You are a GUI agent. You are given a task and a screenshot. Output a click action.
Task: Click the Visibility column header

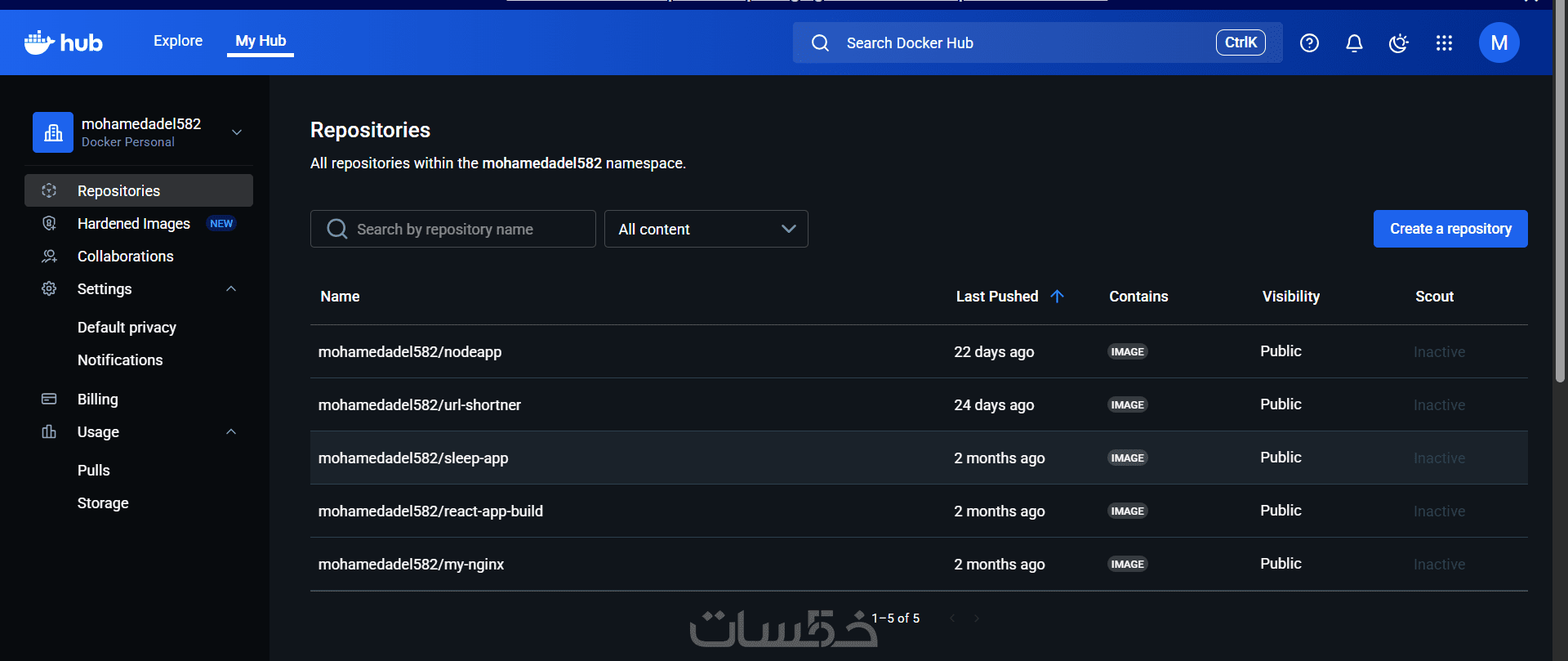pos(1291,297)
